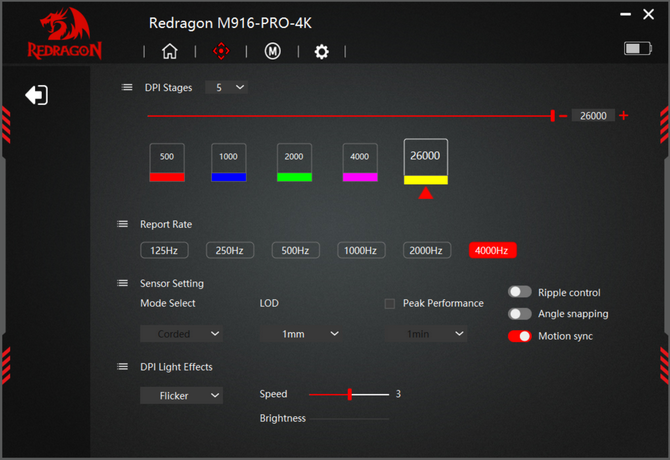Click the light effect Speed slider
Screen dimensions: 670x460
[349, 394]
